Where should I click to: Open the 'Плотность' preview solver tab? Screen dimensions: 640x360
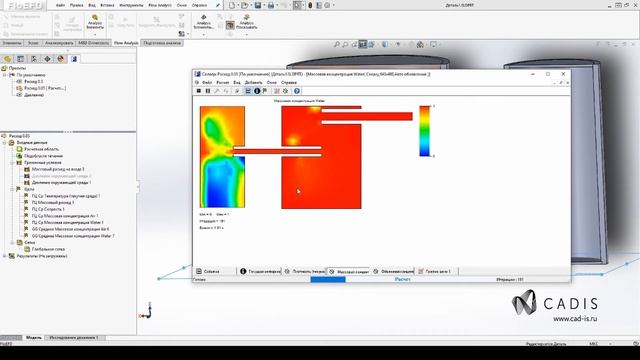[304, 271]
